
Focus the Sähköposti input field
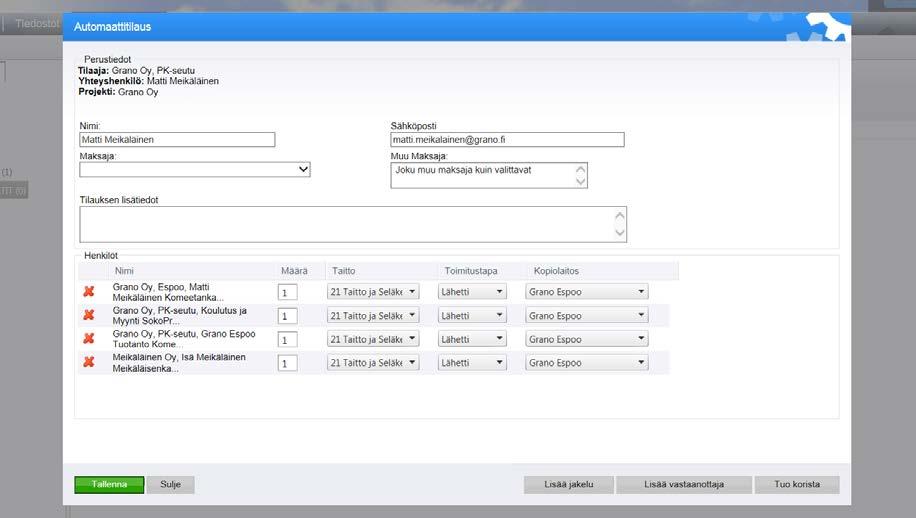507,140
